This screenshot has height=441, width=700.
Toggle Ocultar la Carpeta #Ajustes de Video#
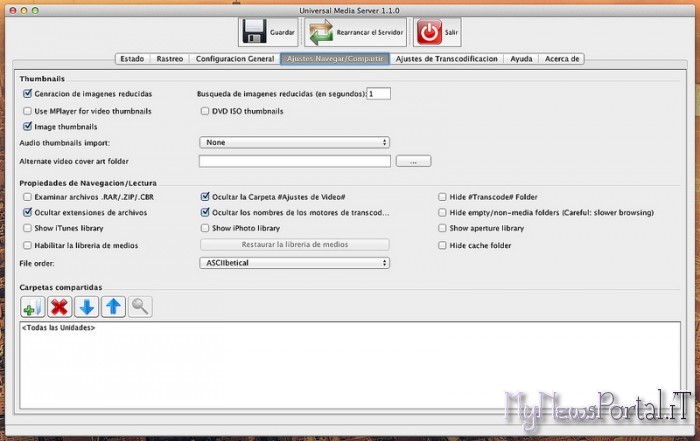click(204, 196)
